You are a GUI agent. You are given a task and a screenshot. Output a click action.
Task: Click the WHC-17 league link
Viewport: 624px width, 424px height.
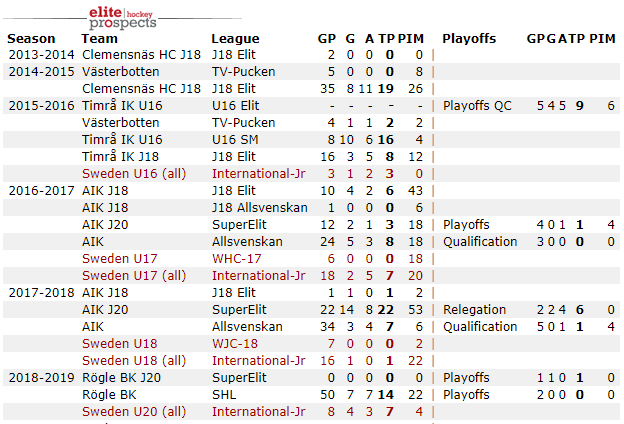pyautogui.click(x=236, y=258)
